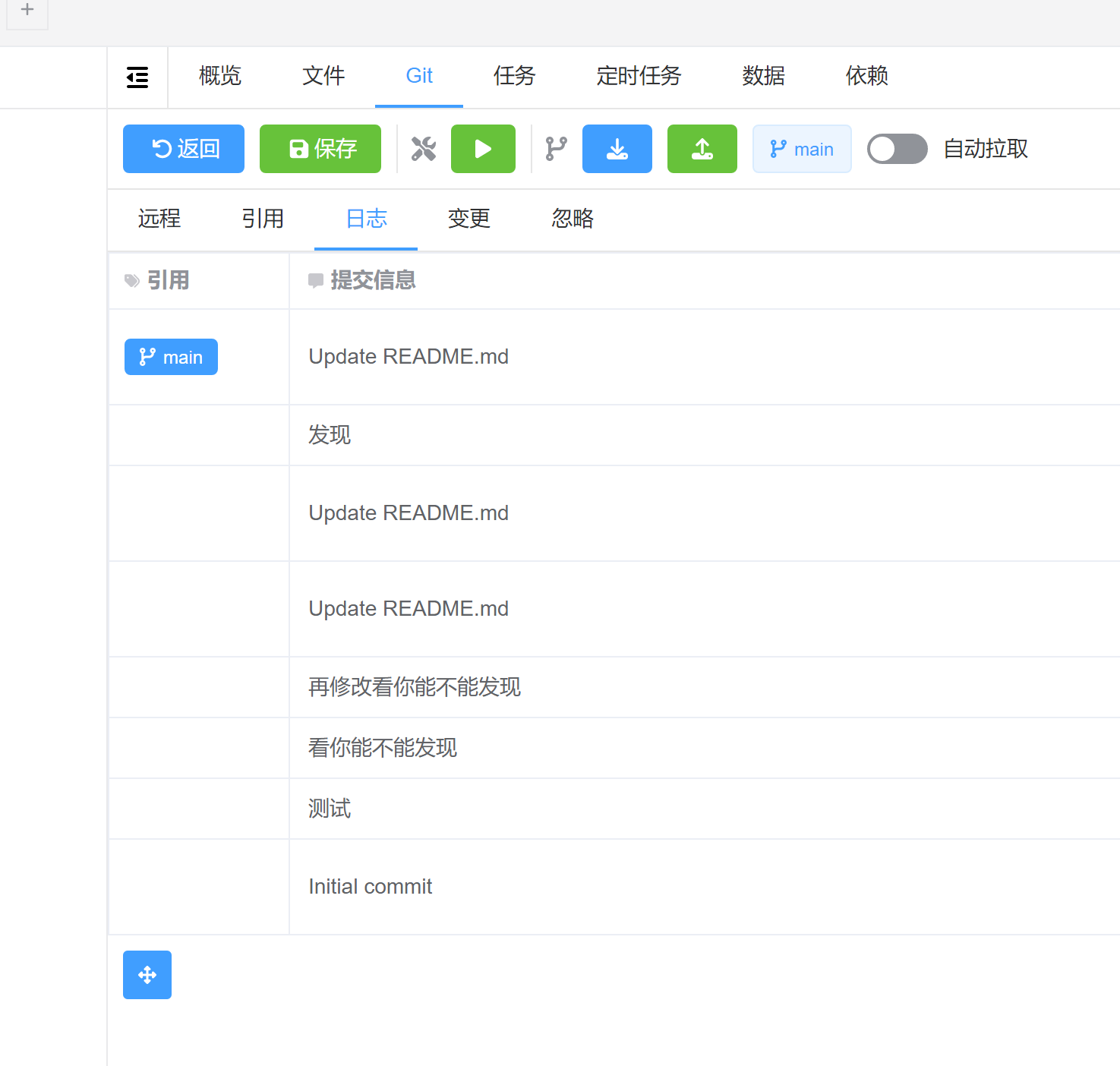1120x1066 pixels.
Task: Switch to the 概览 tab
Action: tap(219, 77)
